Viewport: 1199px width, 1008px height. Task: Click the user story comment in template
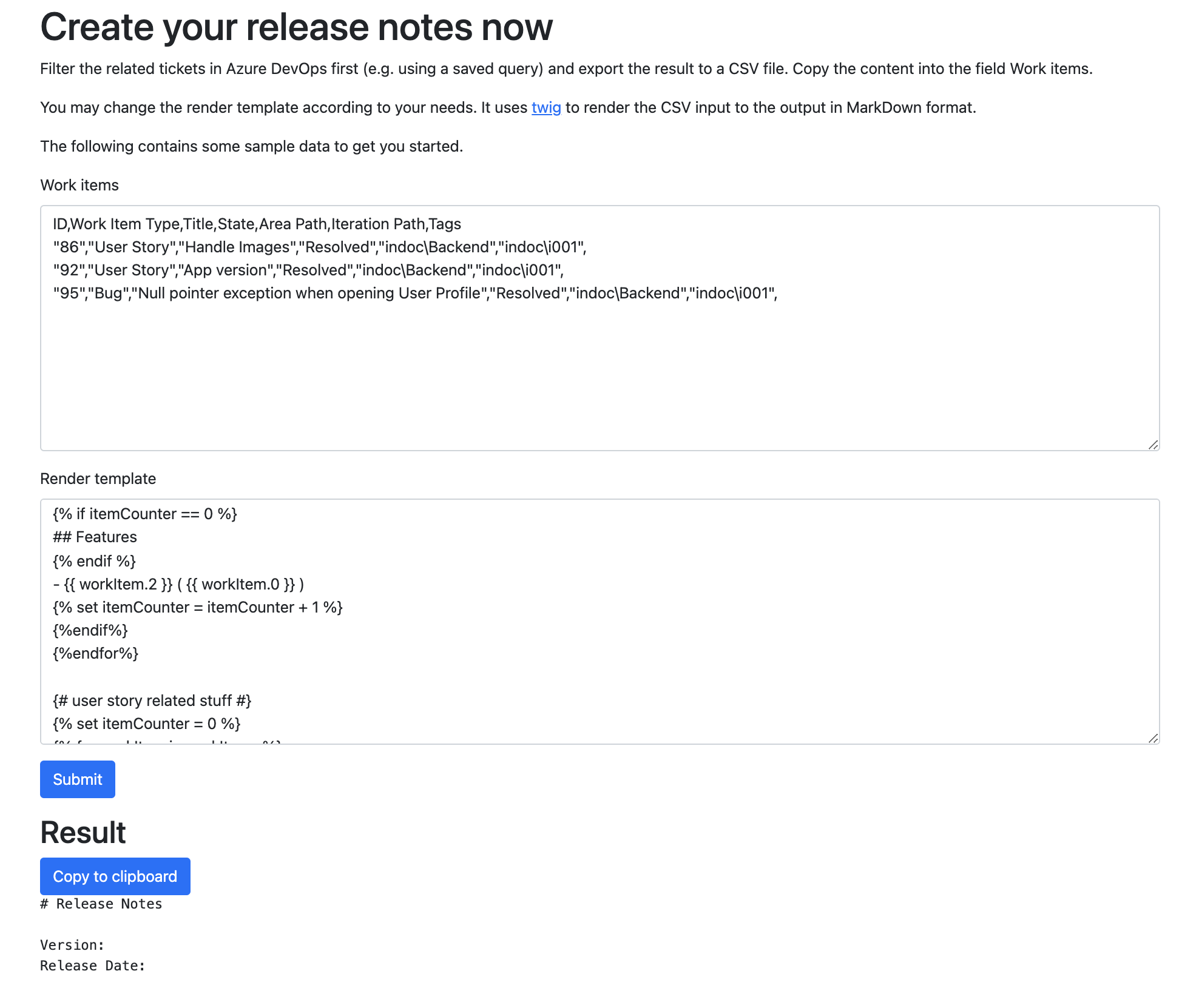(152, 700)
